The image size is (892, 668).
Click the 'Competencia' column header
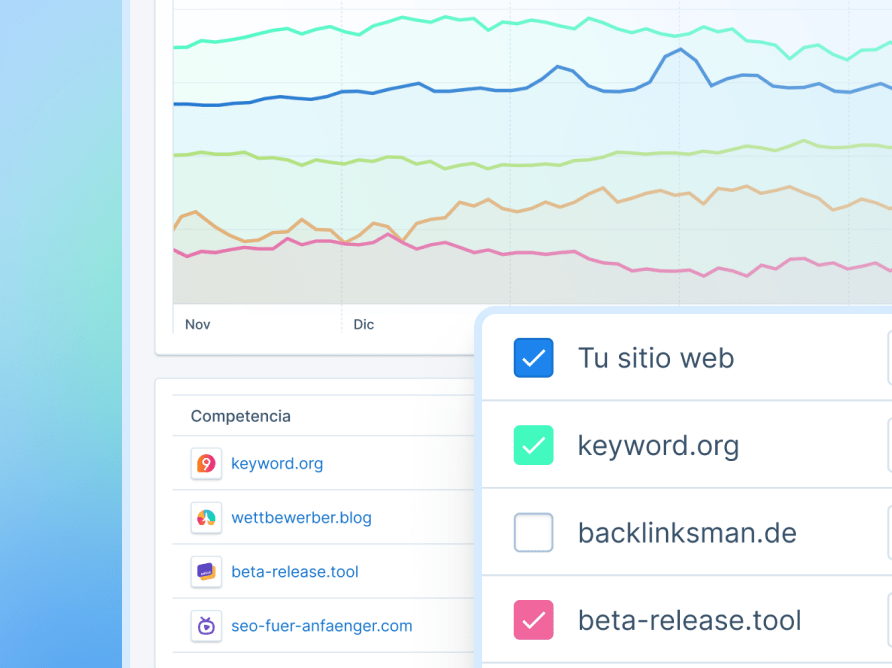click(x=240, y=416)
